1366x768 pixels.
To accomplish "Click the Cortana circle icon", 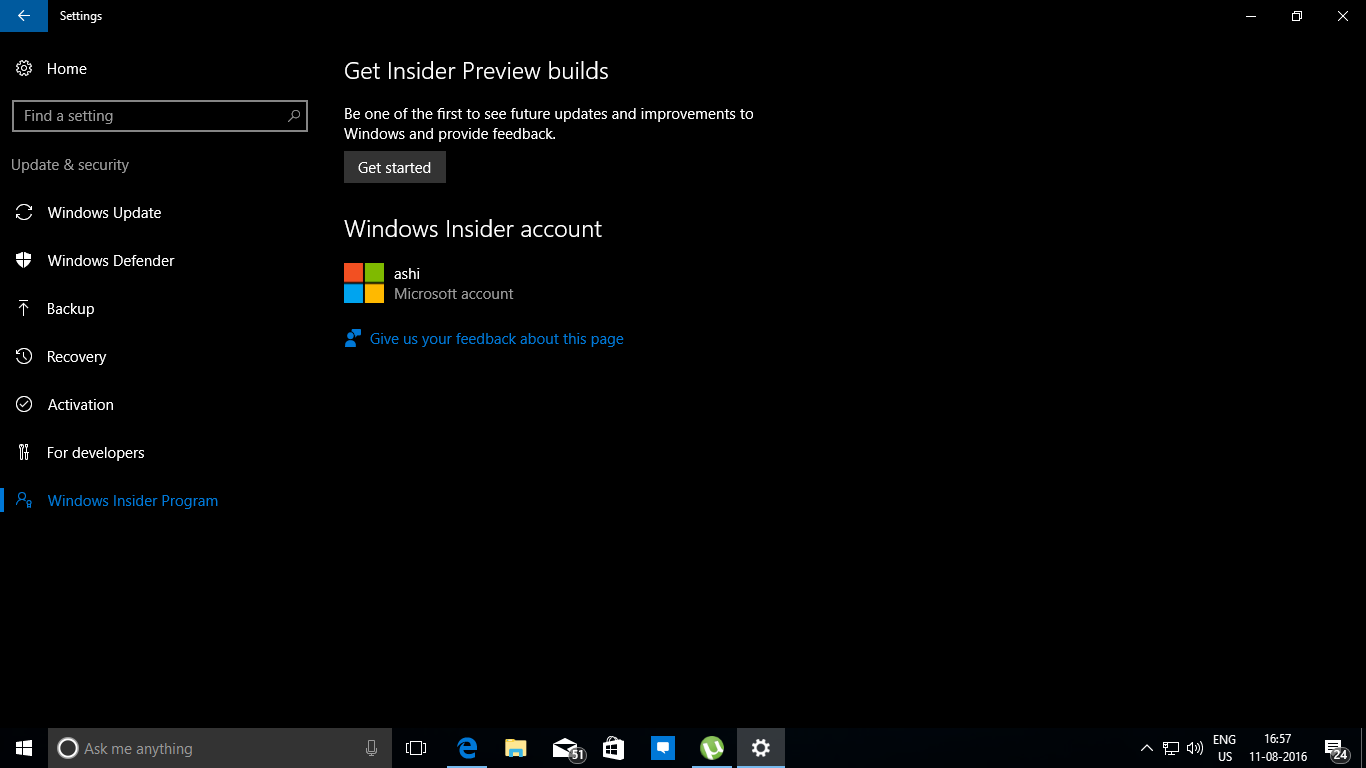I will tap(68, 748).
